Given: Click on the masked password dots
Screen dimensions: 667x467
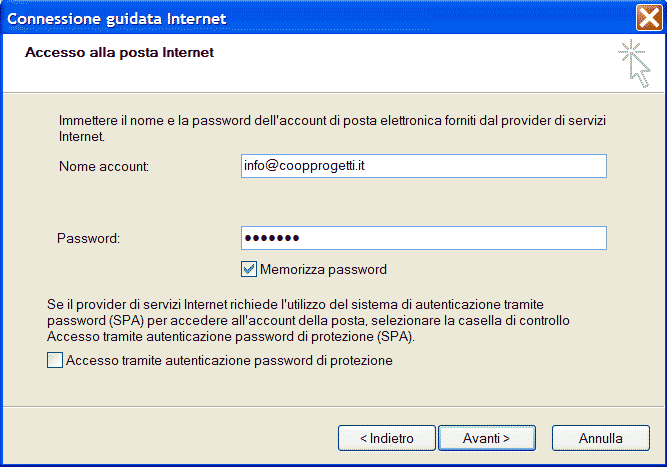Looking at the screenshot, I should 272,238.
